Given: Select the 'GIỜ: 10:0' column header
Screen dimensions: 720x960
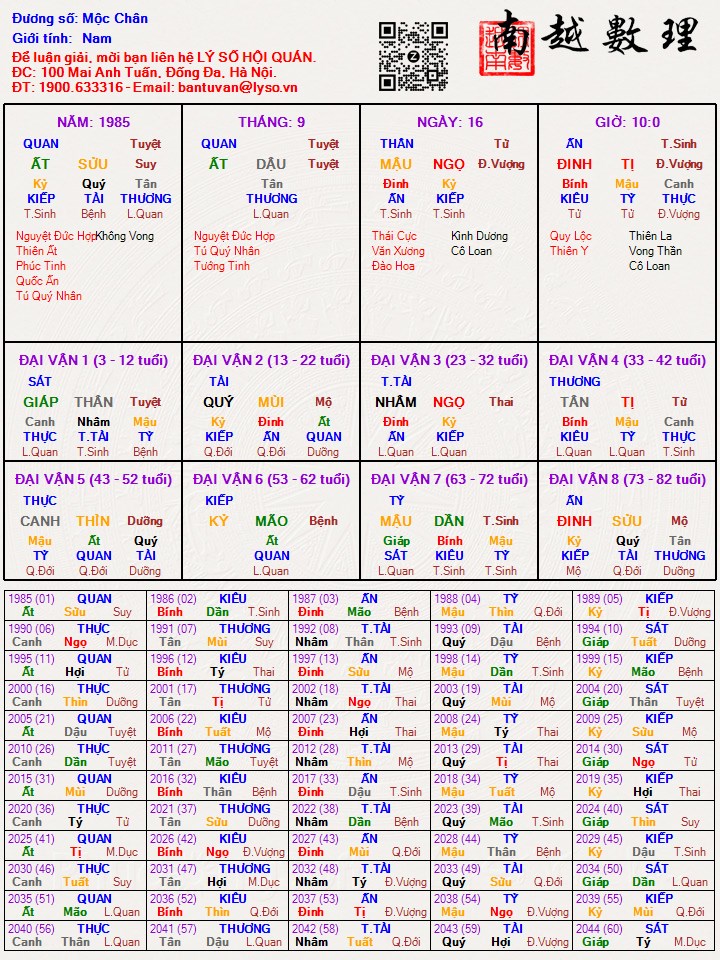Looking at the screenshot, I should point(628,122).
